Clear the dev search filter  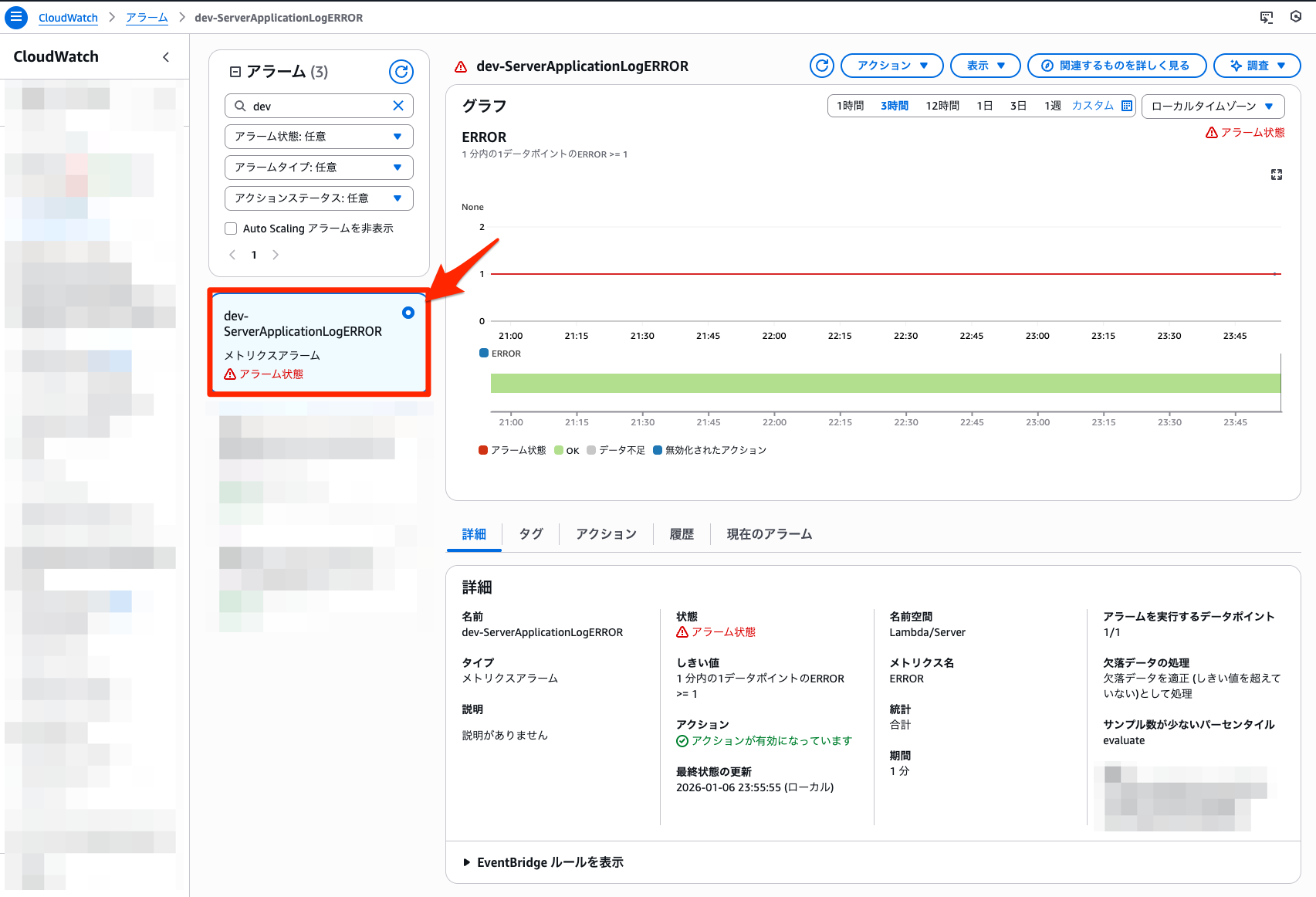tap(398, 106)
